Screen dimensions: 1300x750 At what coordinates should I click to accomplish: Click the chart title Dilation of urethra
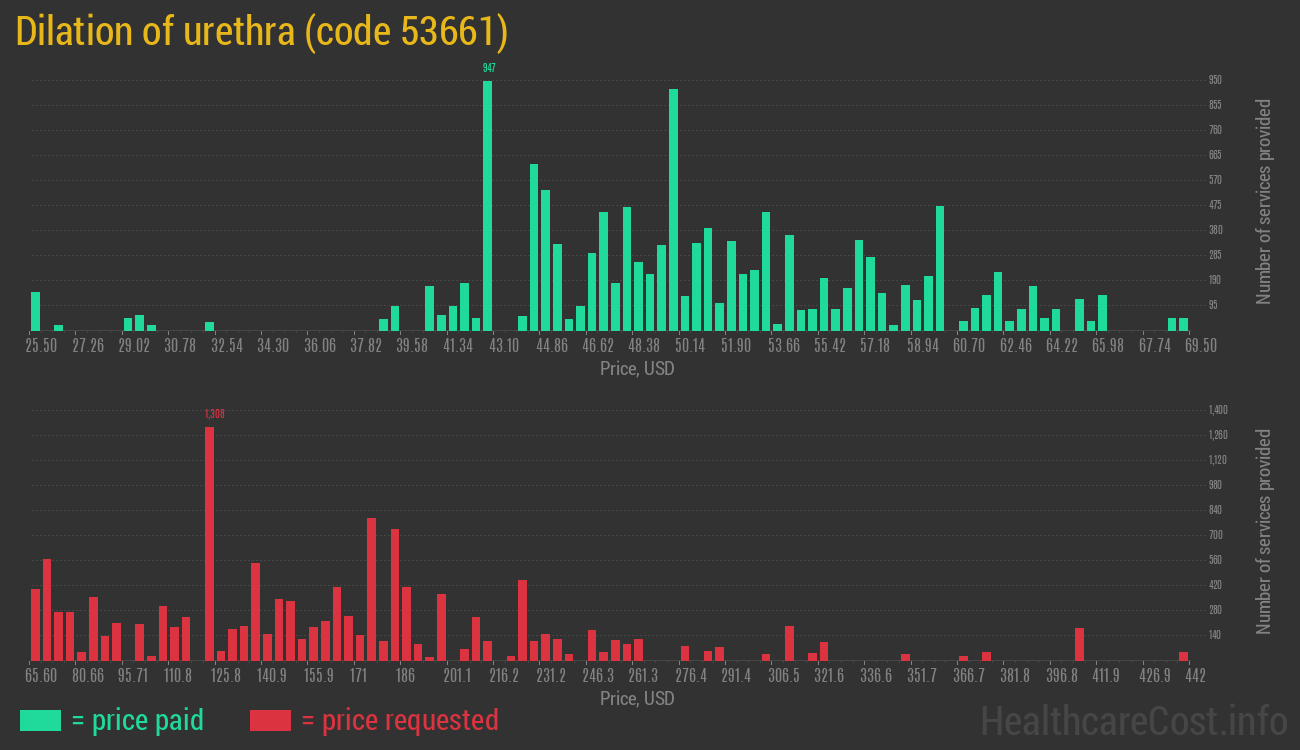[x=262, y=32]
